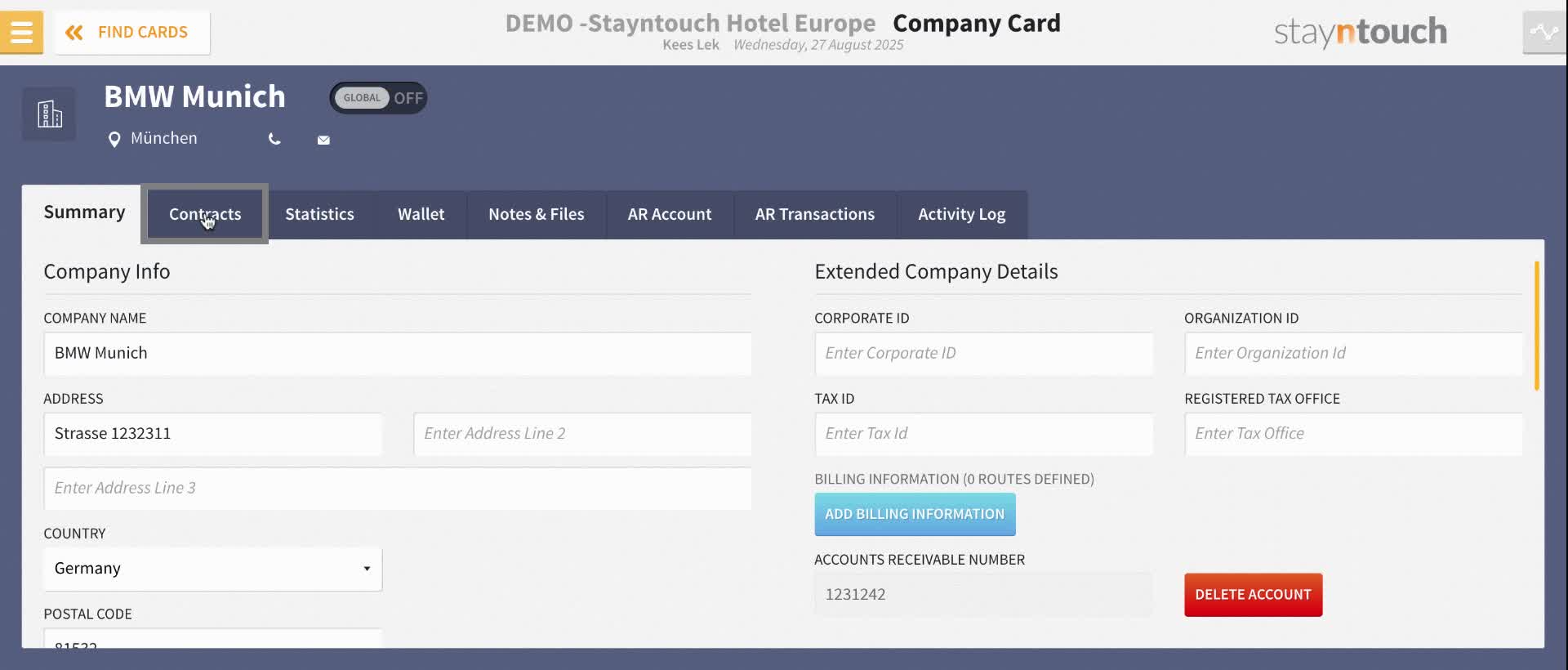This screenshot has height=670, width=1568.
Task: Open the Notes & Files tab
Action: [537, 214]
